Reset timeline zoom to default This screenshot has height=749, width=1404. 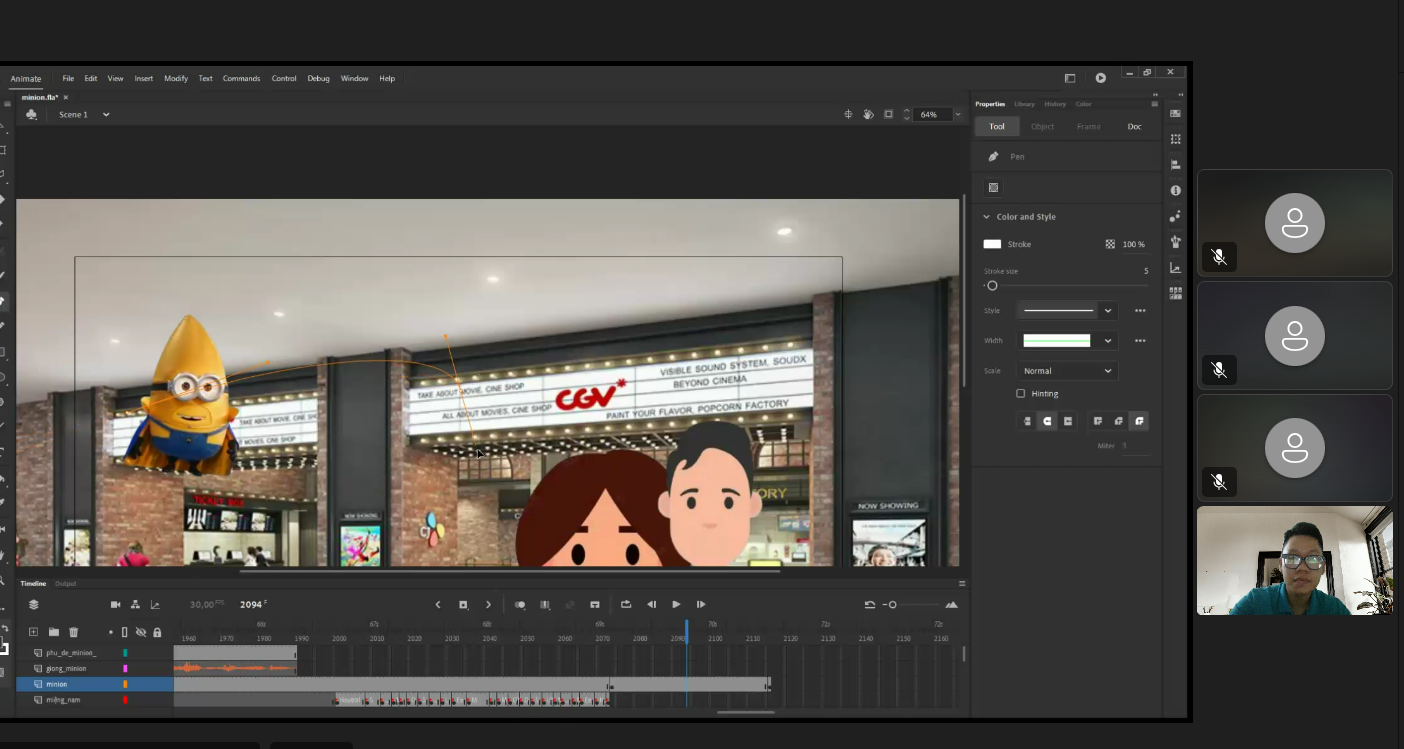869,604
